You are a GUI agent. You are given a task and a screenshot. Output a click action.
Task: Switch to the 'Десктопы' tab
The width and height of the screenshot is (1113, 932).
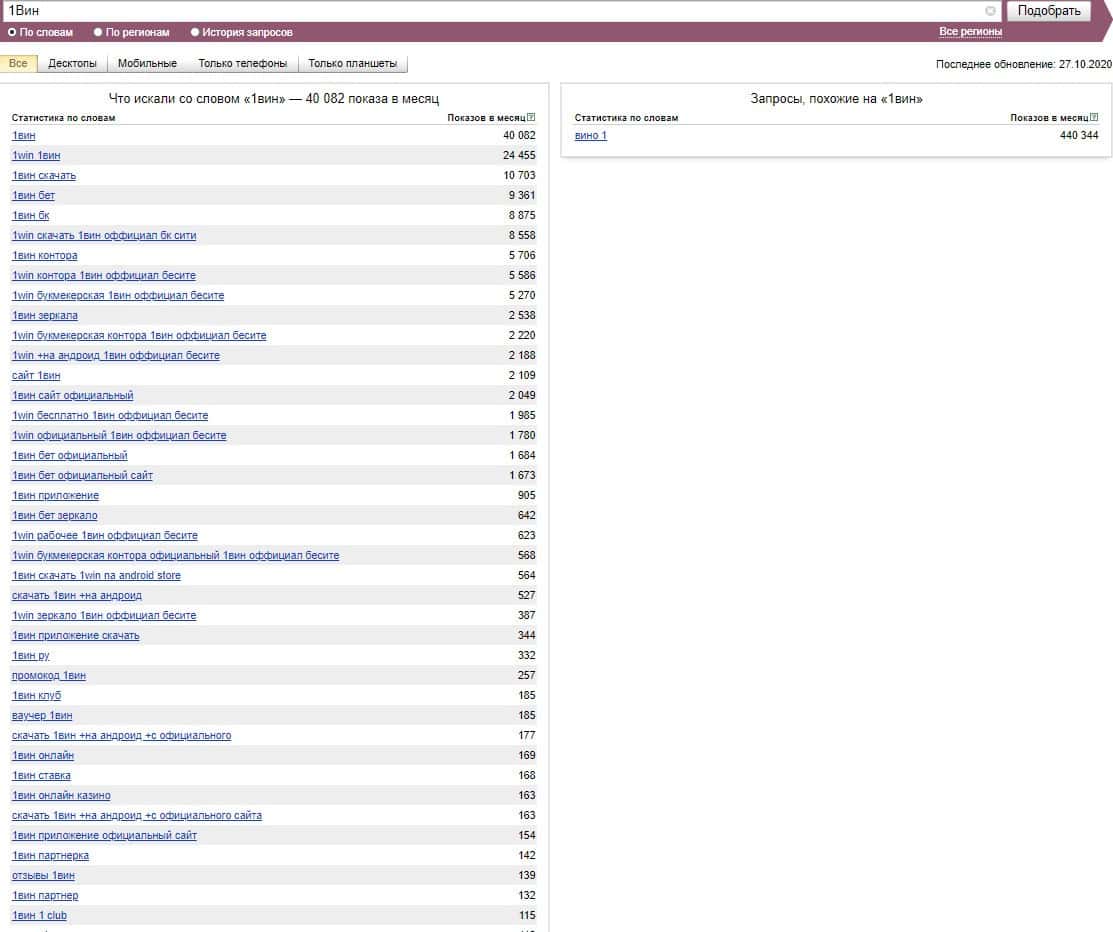point(72,63)
